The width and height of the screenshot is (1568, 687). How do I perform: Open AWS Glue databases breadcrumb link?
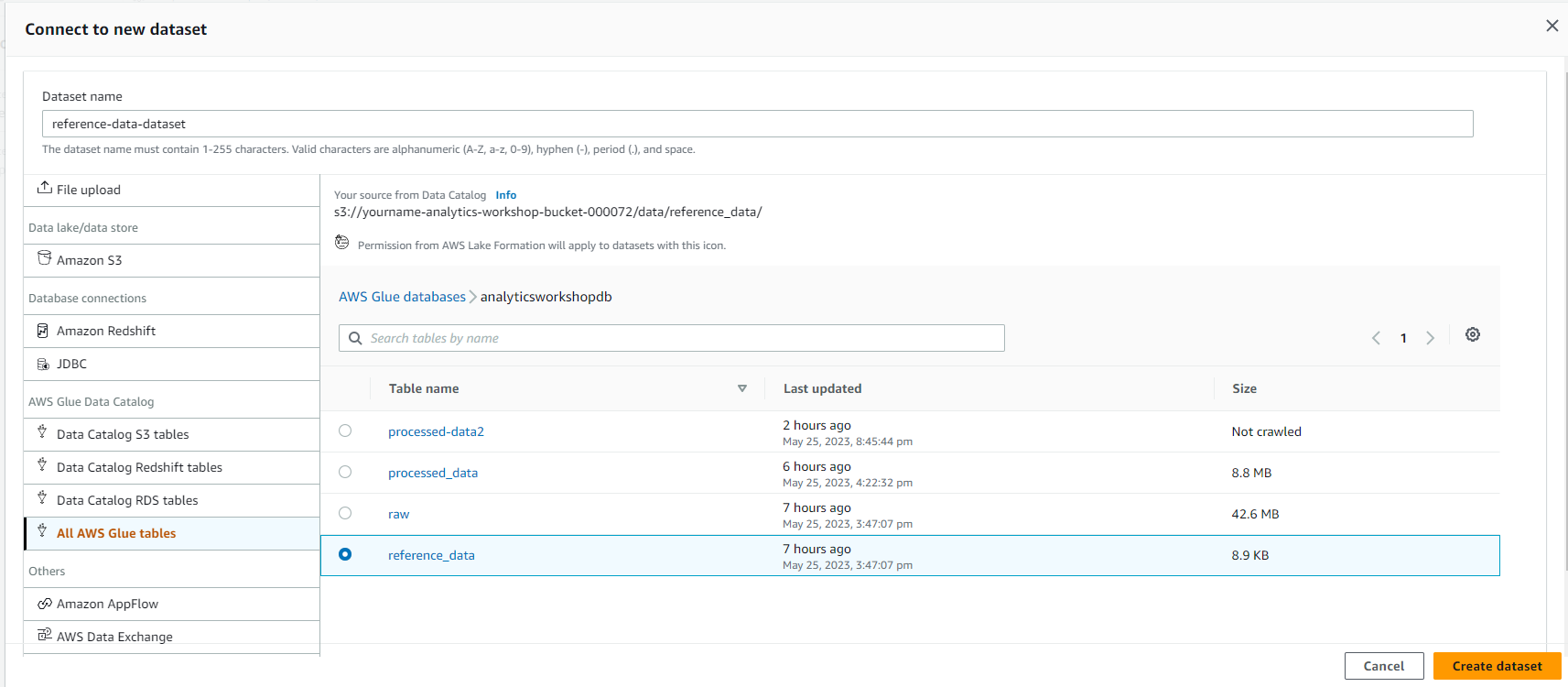(x=402, y=297)
